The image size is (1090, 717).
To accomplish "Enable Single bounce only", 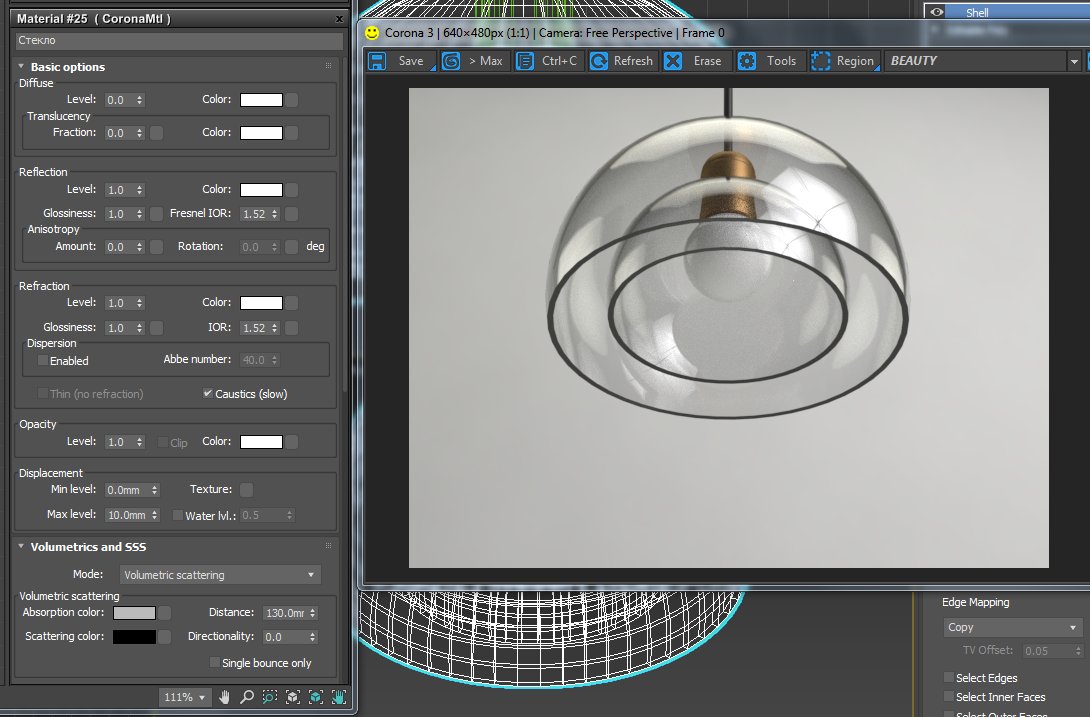I will 214,663.
